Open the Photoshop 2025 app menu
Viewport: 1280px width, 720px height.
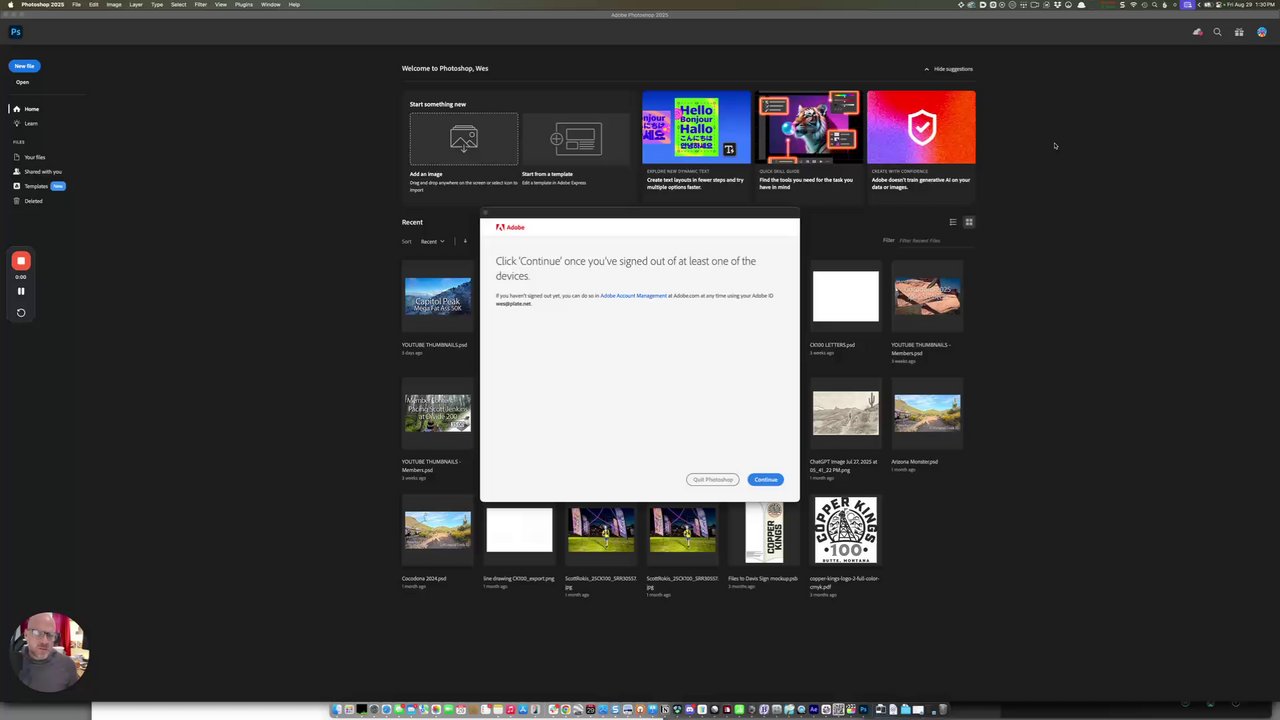pyautogui.click(x=43, y=5)
